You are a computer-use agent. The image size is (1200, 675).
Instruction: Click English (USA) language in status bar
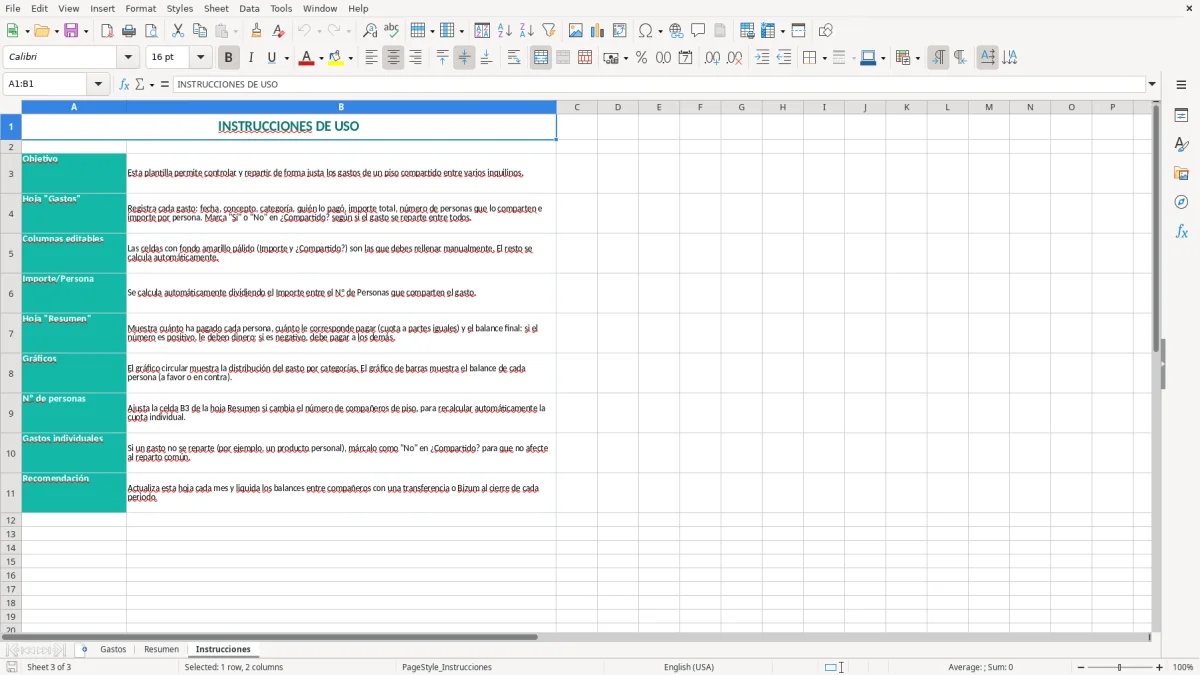click(689, 667)
